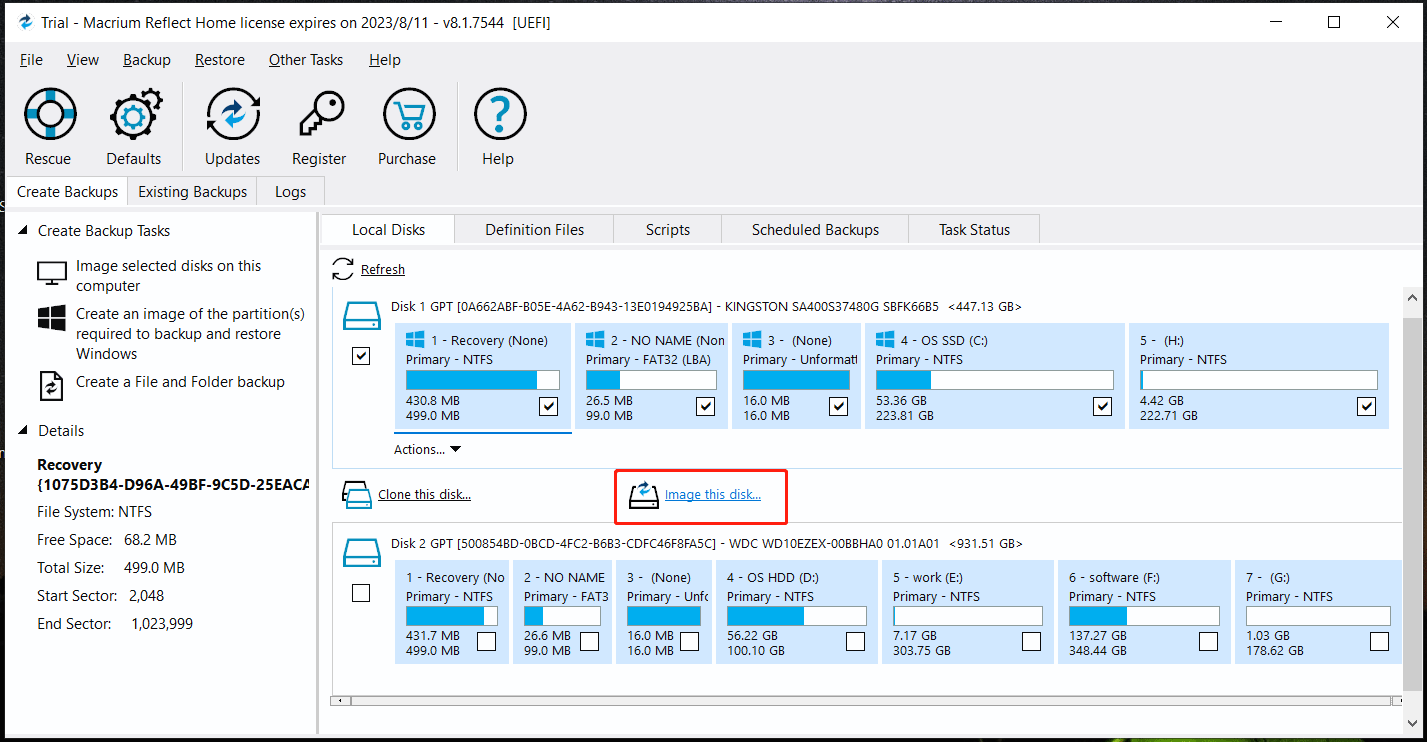Switch to the Scripts tab
The height and width of the screenshot is (742, 1427).
click(668, 229)
